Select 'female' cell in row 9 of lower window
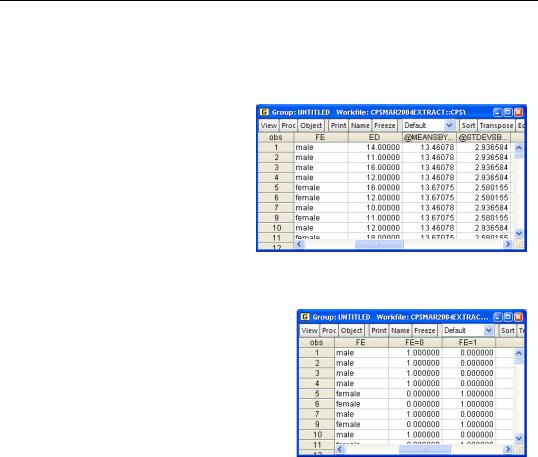The width and height of the screenshot is (538, 457). pyautogui.click(x=361, y=424)
